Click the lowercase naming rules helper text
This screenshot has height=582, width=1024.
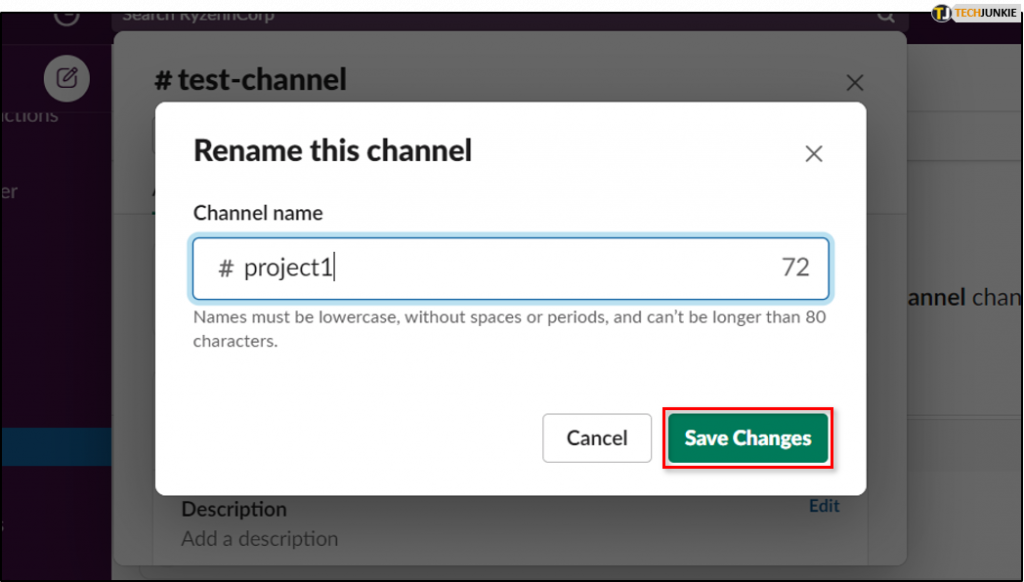pyautogui.click(x=508, y=327)
